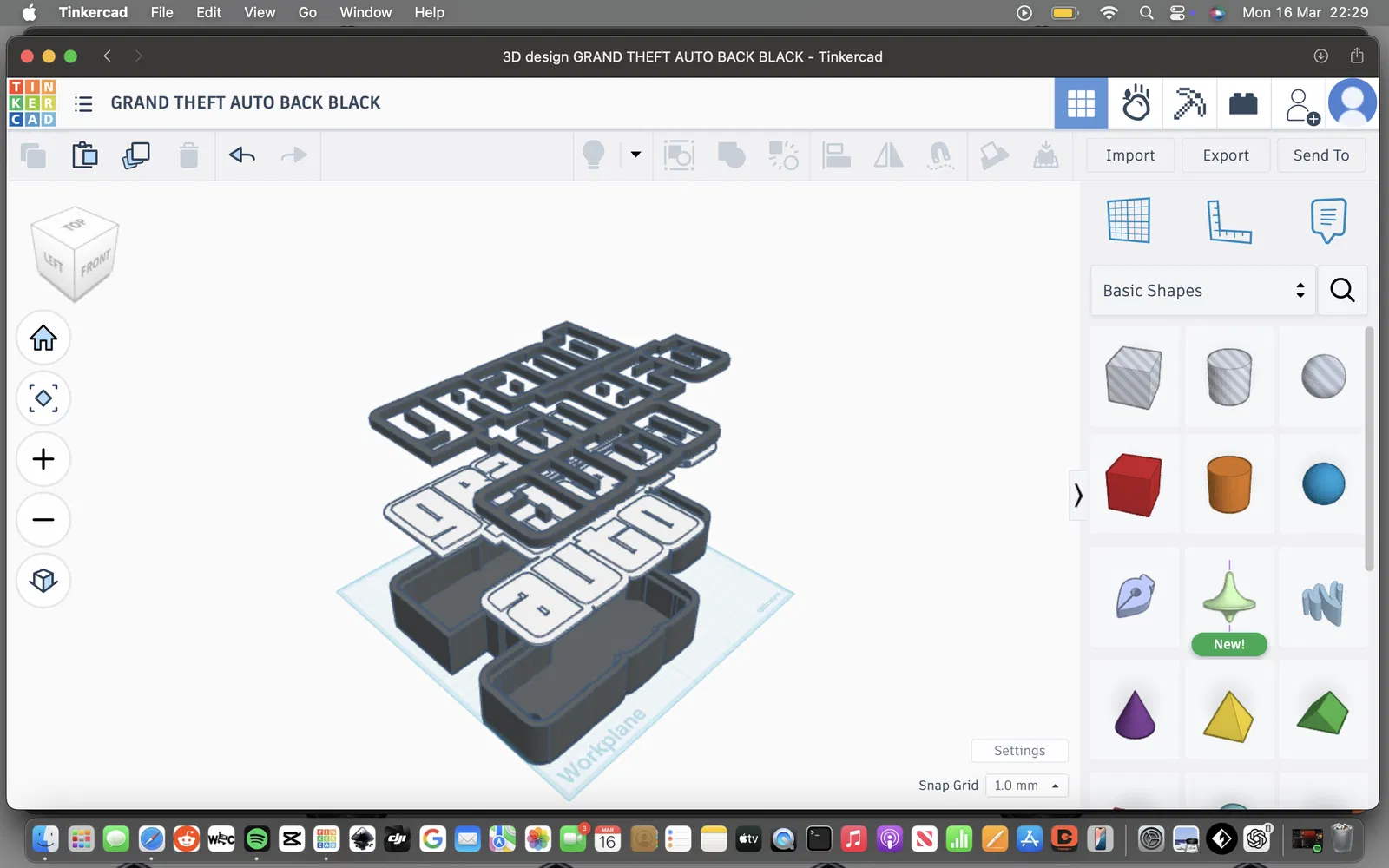Open the workplane Settings button

[1019, 751]
